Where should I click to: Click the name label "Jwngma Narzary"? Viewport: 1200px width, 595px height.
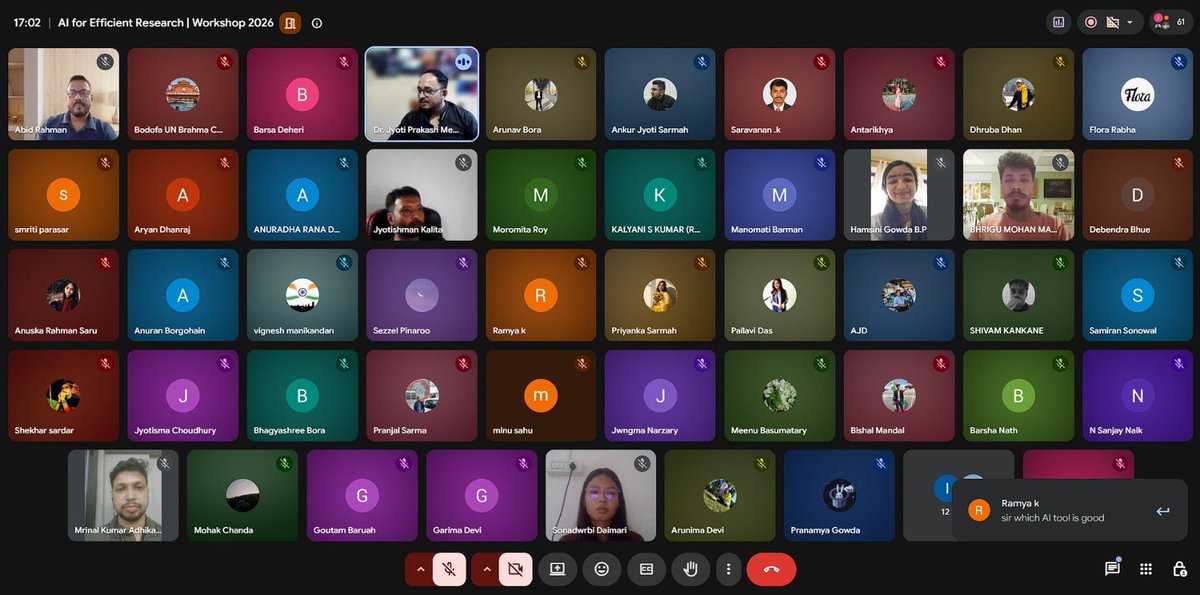point(645,430)
